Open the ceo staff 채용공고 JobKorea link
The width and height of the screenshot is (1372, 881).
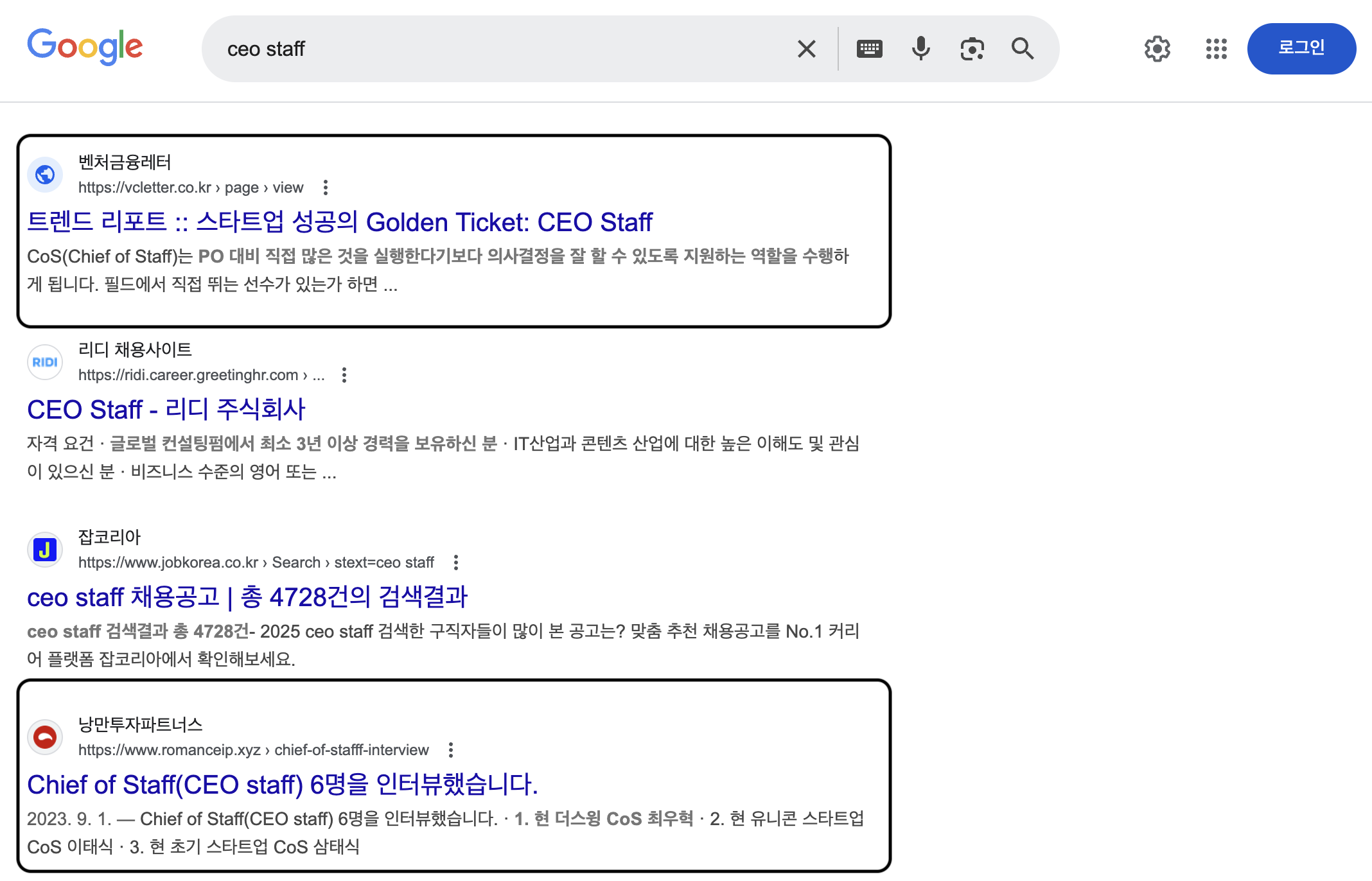click(x=247, y=597)
